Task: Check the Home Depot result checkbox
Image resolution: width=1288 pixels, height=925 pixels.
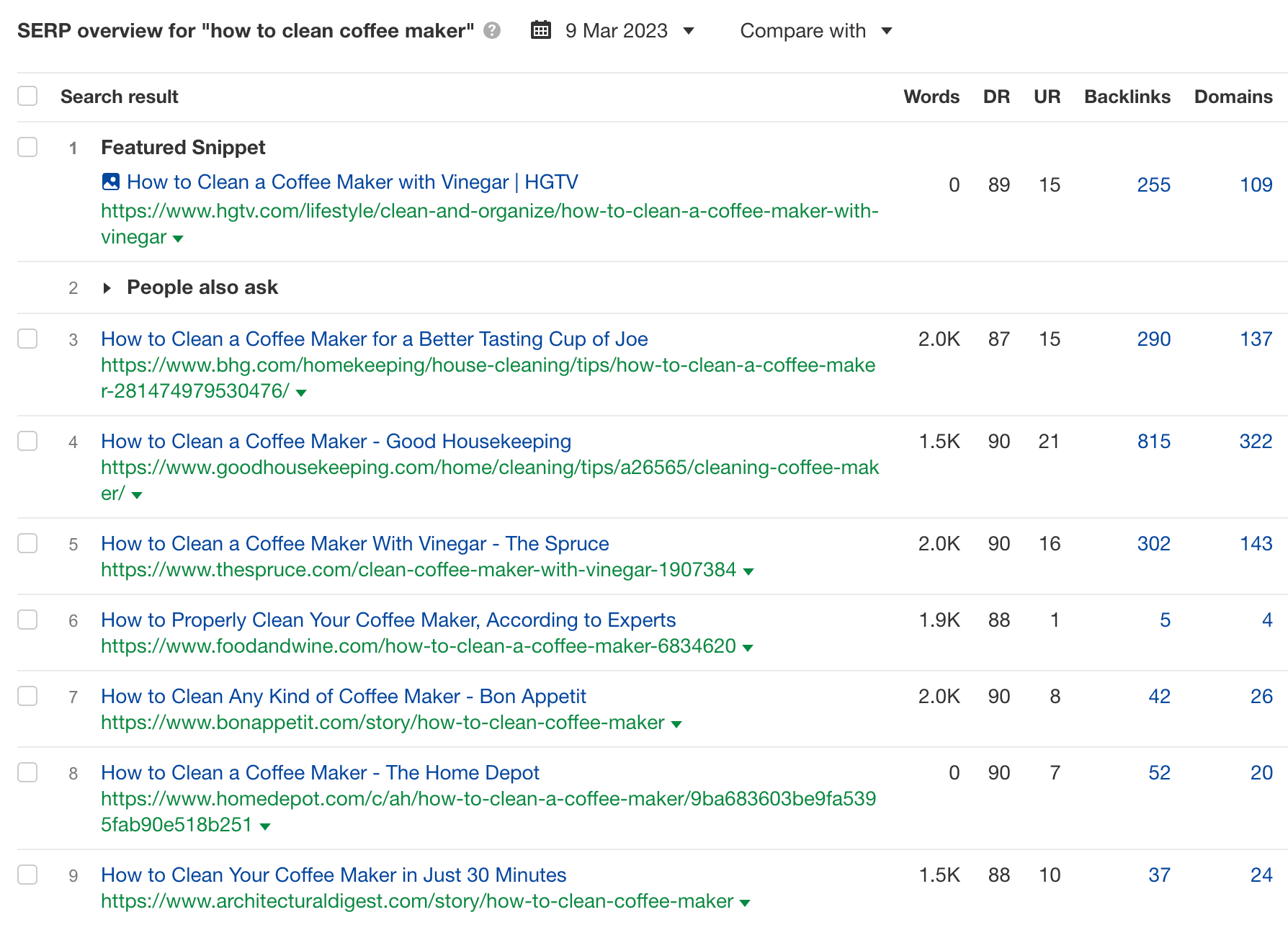Action: point(27,772)
